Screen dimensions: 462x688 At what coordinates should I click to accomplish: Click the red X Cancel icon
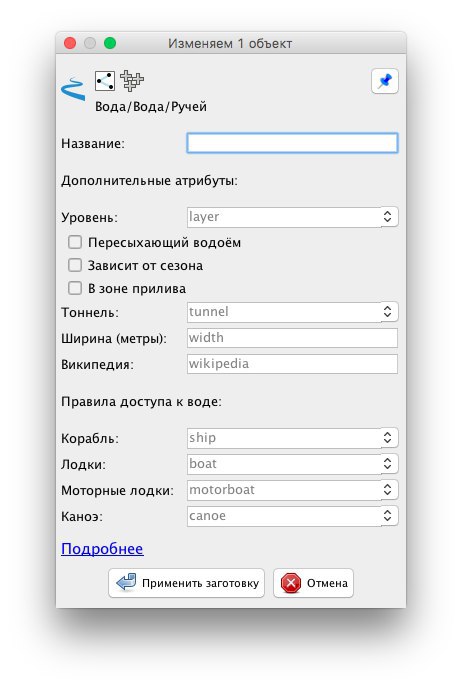pyautogui.click(x=291, y=583)
